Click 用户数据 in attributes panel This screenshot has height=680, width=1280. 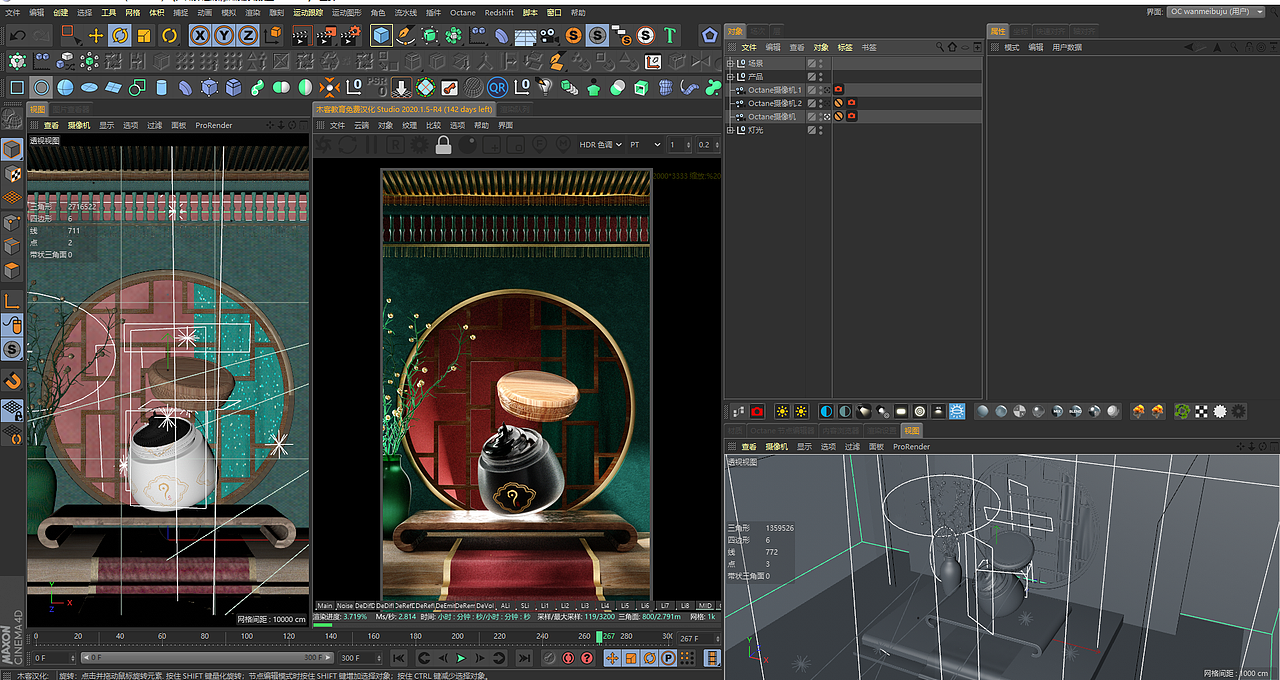tap(1066, 47)
